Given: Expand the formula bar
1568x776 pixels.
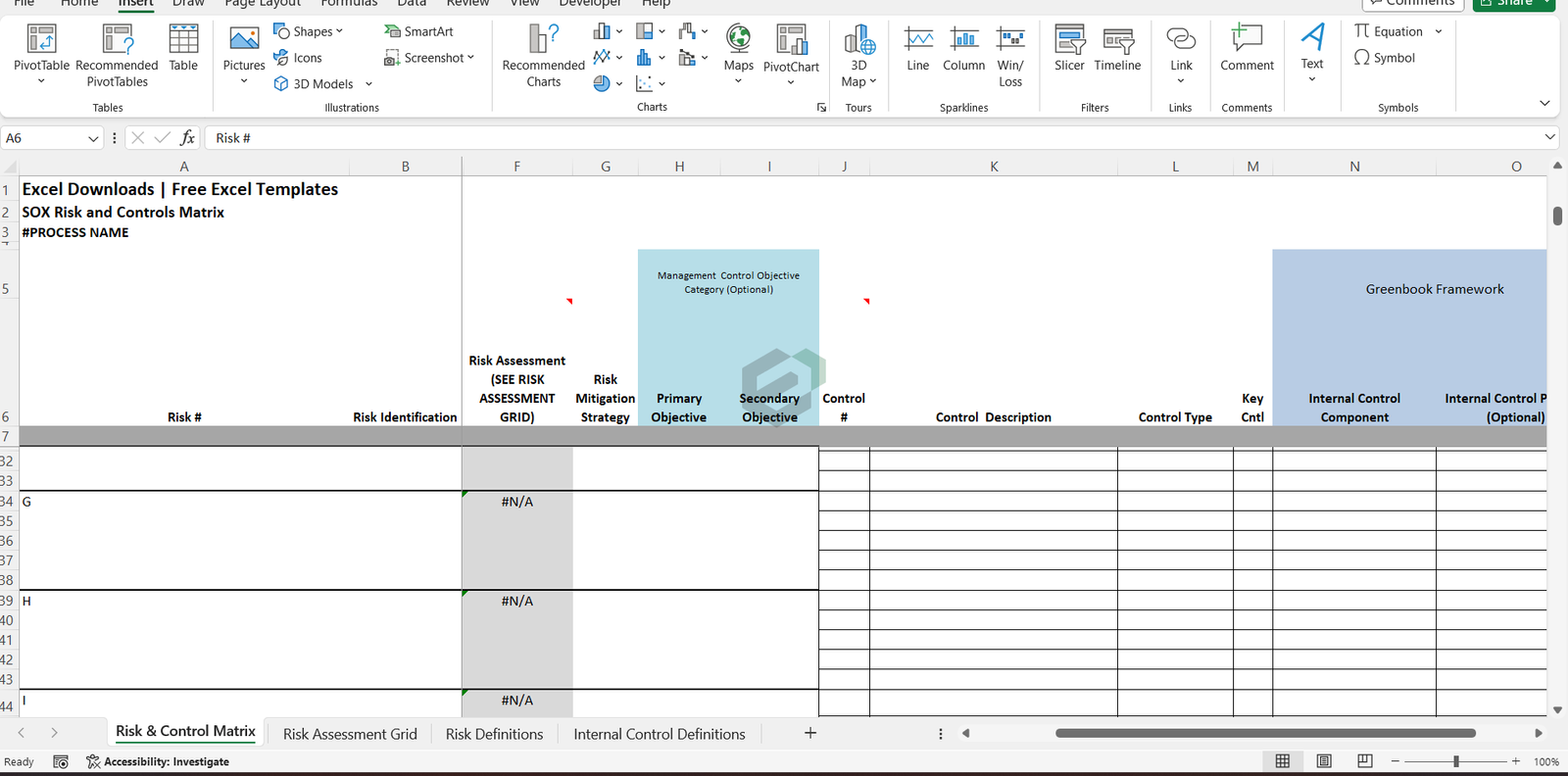Looking at the screenshot, I should [1549, 138].
